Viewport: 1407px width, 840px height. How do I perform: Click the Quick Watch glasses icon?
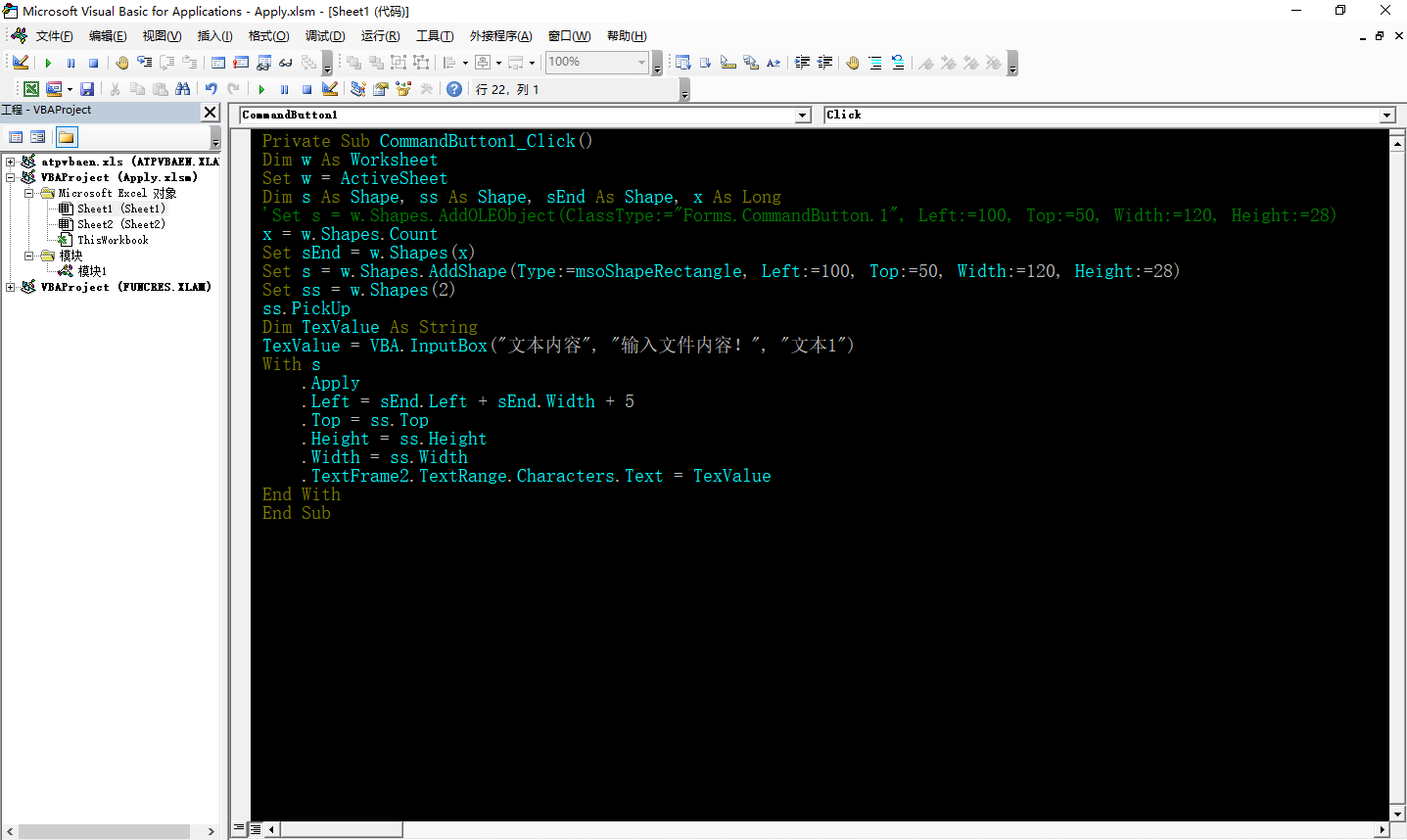[x=286, y=63]
